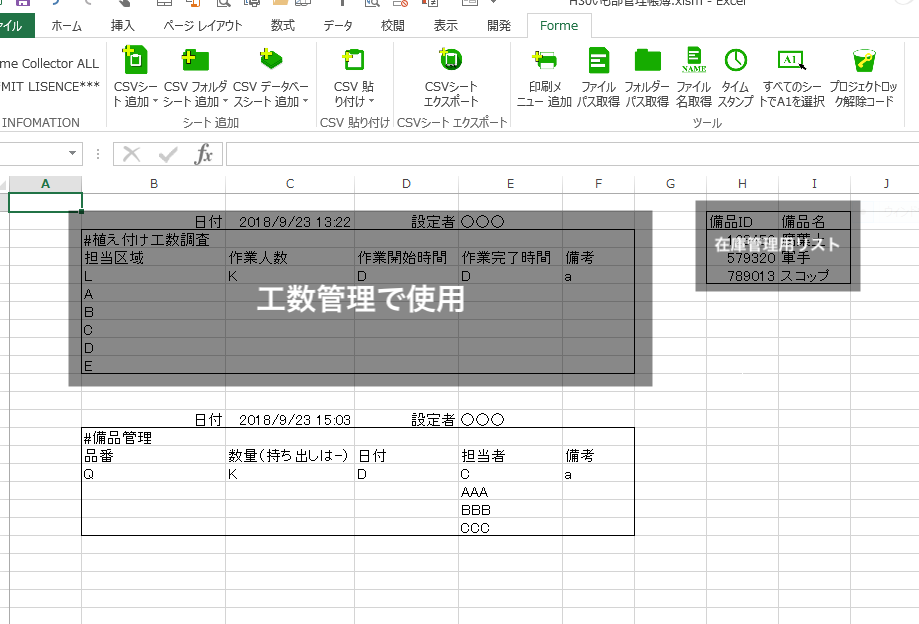Click the cell containing BBB

click(x=510, y=510)
